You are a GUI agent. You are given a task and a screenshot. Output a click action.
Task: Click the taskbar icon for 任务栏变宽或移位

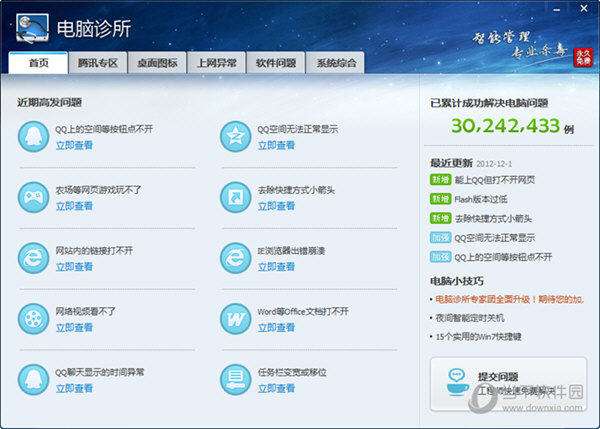tap(235, 380)
